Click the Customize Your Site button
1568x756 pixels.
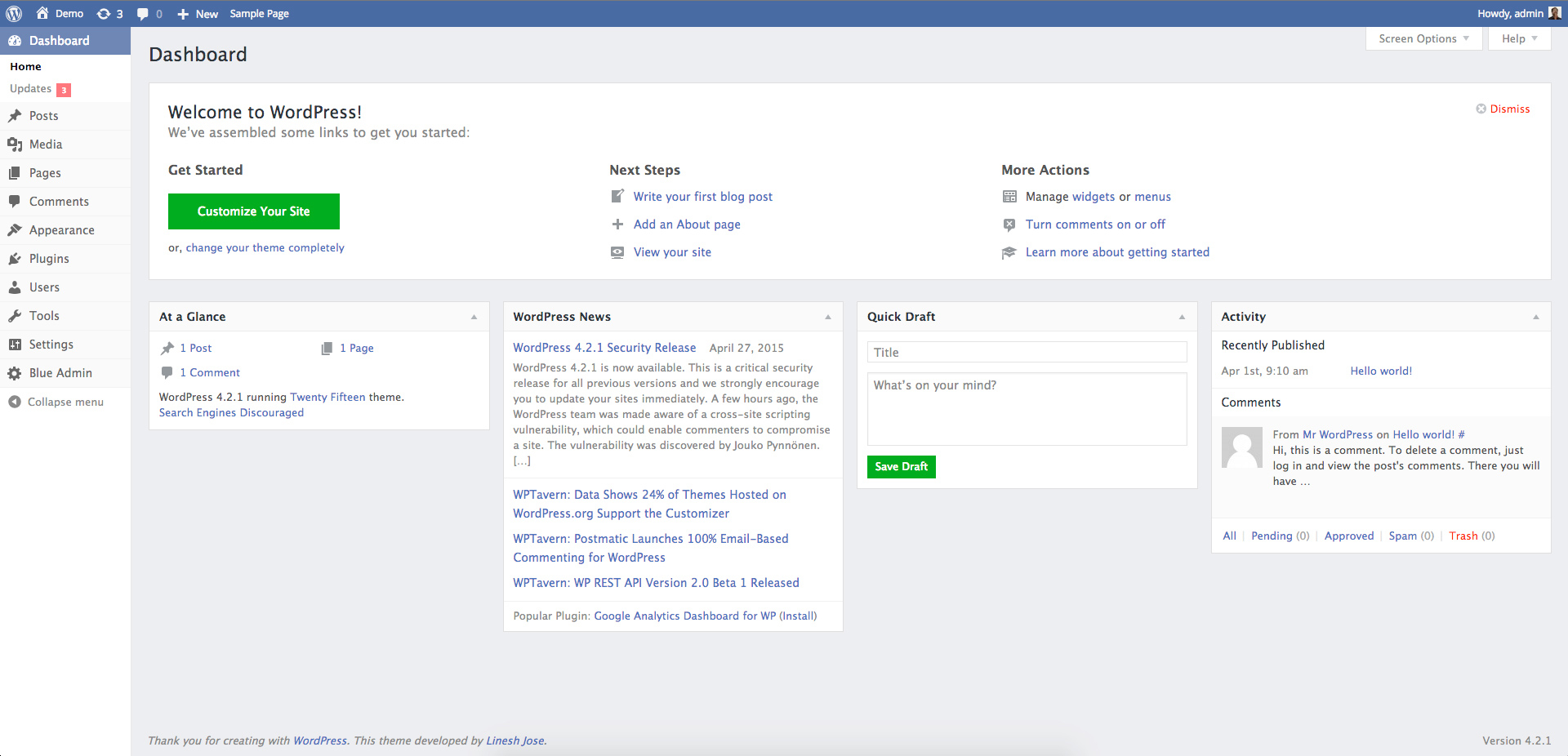[254, 211]
